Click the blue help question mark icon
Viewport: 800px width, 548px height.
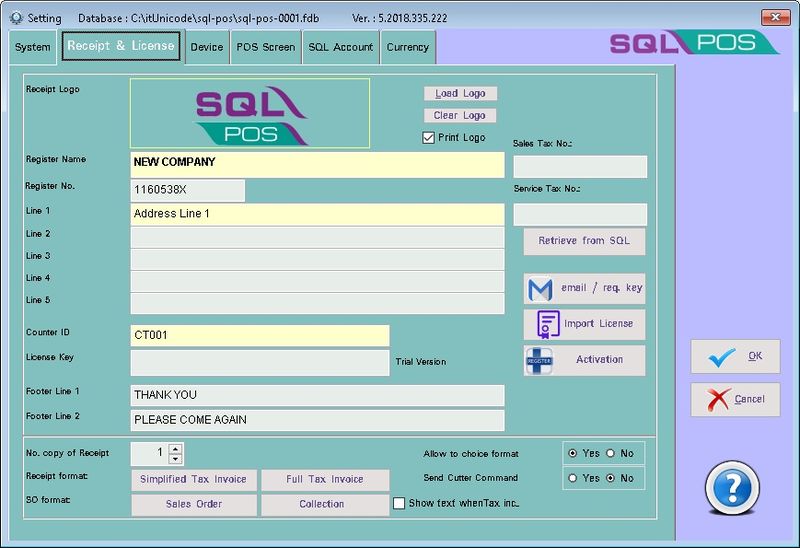(x=733, y=488)
